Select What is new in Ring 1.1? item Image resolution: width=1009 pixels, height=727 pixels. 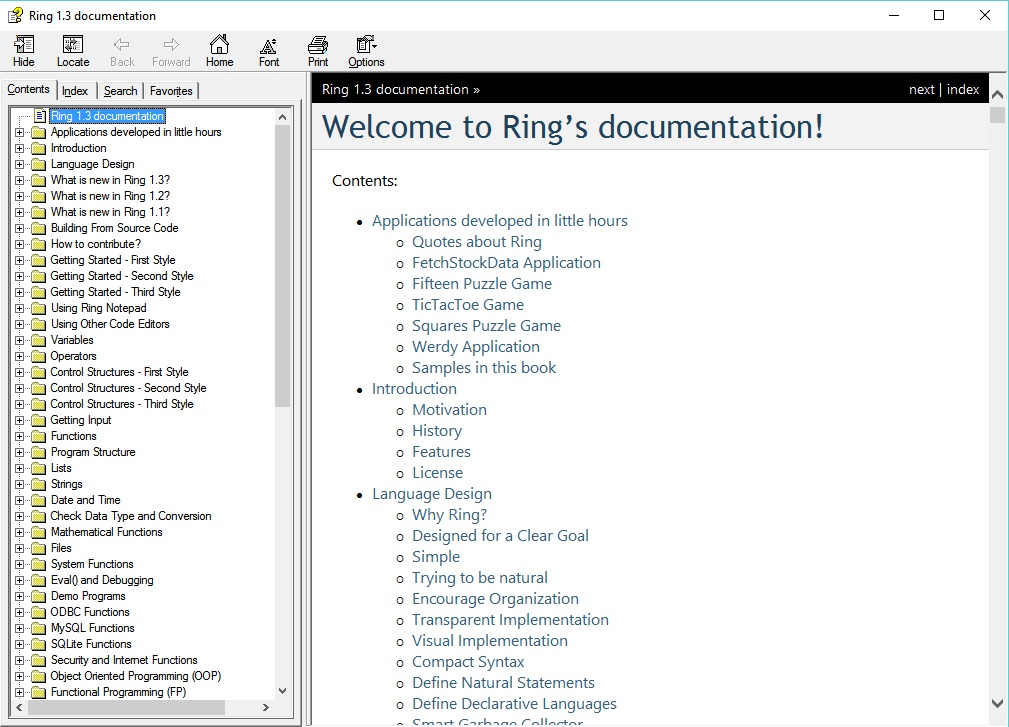click(110, 212)
